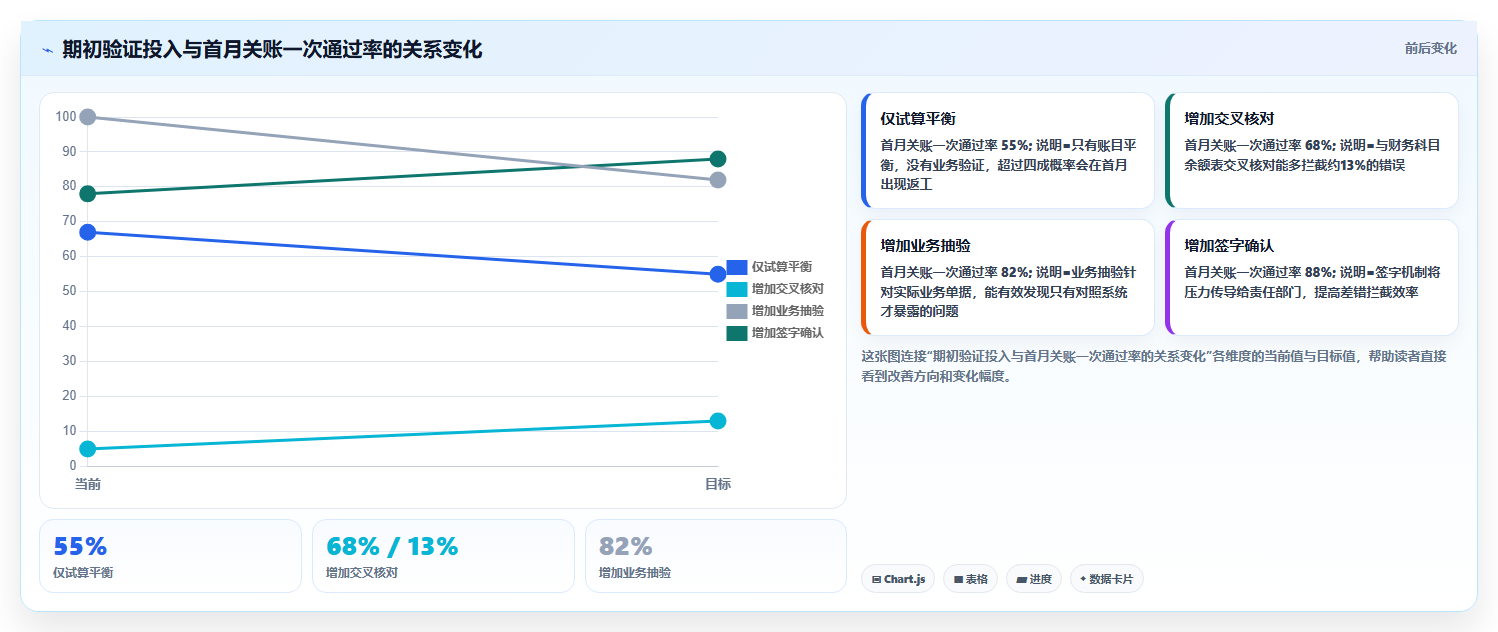Click the 55% stat value
Image resolution: width=1498 pixels, height=632 pixels.
pyautogui.click(x=80, y=547)
